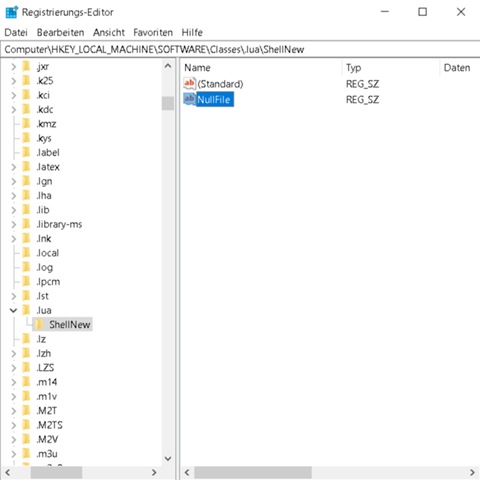
Task: Select the .M2V registry key
Action: point(47,439)
